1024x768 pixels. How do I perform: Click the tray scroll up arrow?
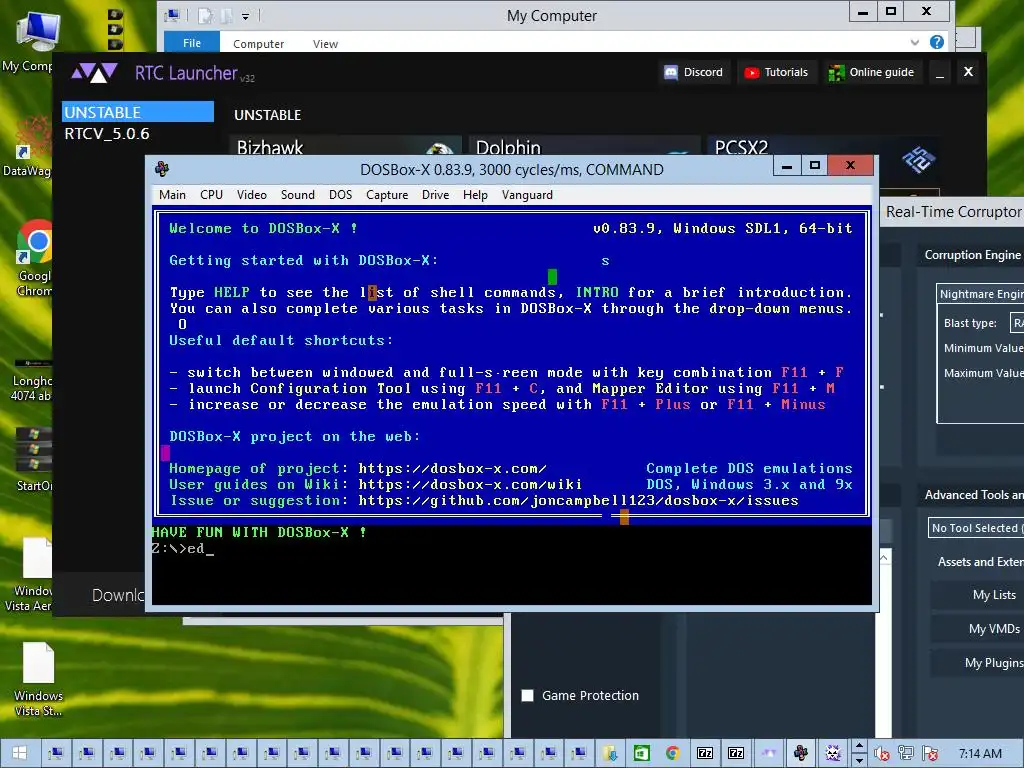click(x=859, y=745)
